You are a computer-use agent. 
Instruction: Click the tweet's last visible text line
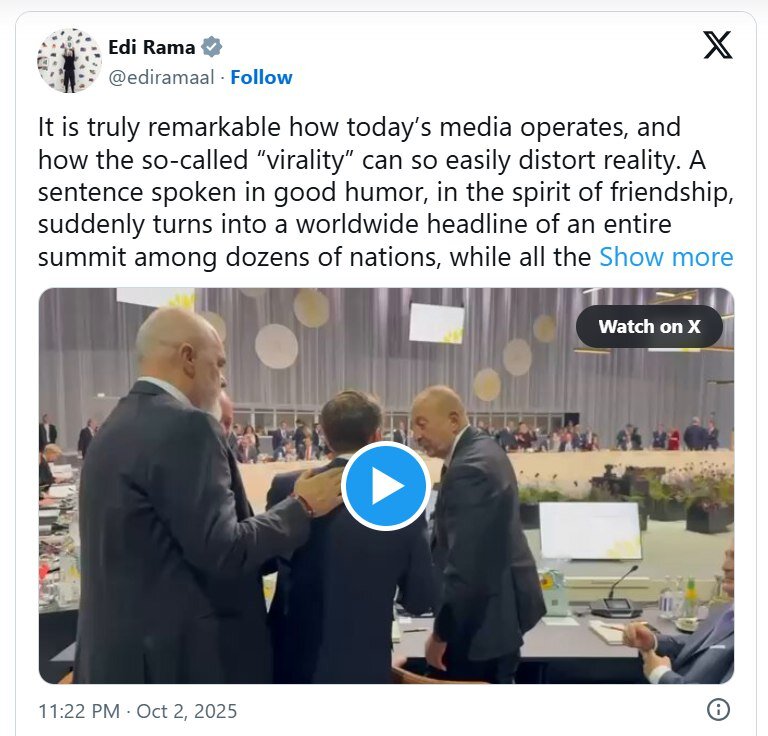tap(314, 257)
